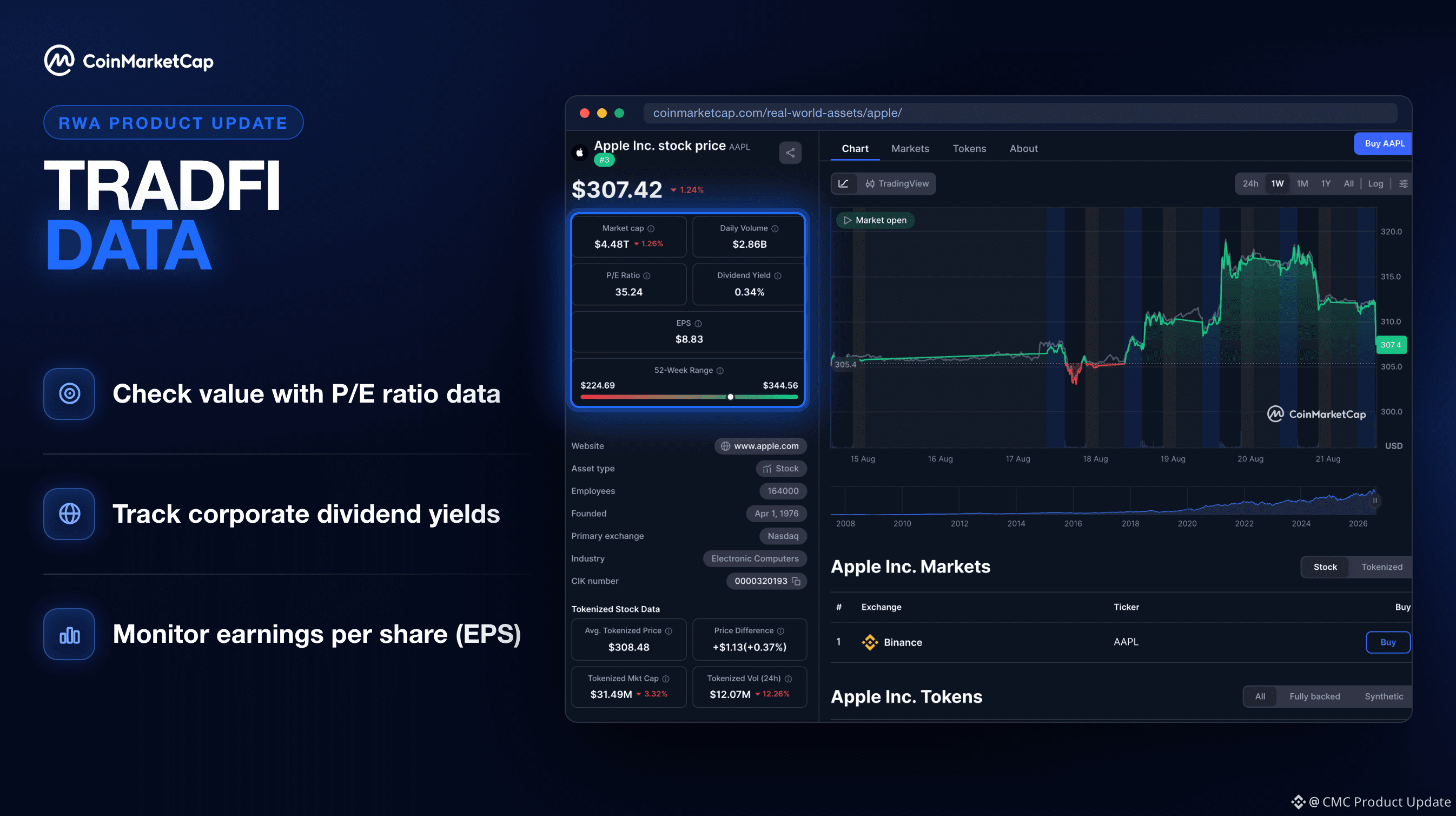1456x816 pixels.
Task: Select the All chart range
Action: [x=1348, y=184]
